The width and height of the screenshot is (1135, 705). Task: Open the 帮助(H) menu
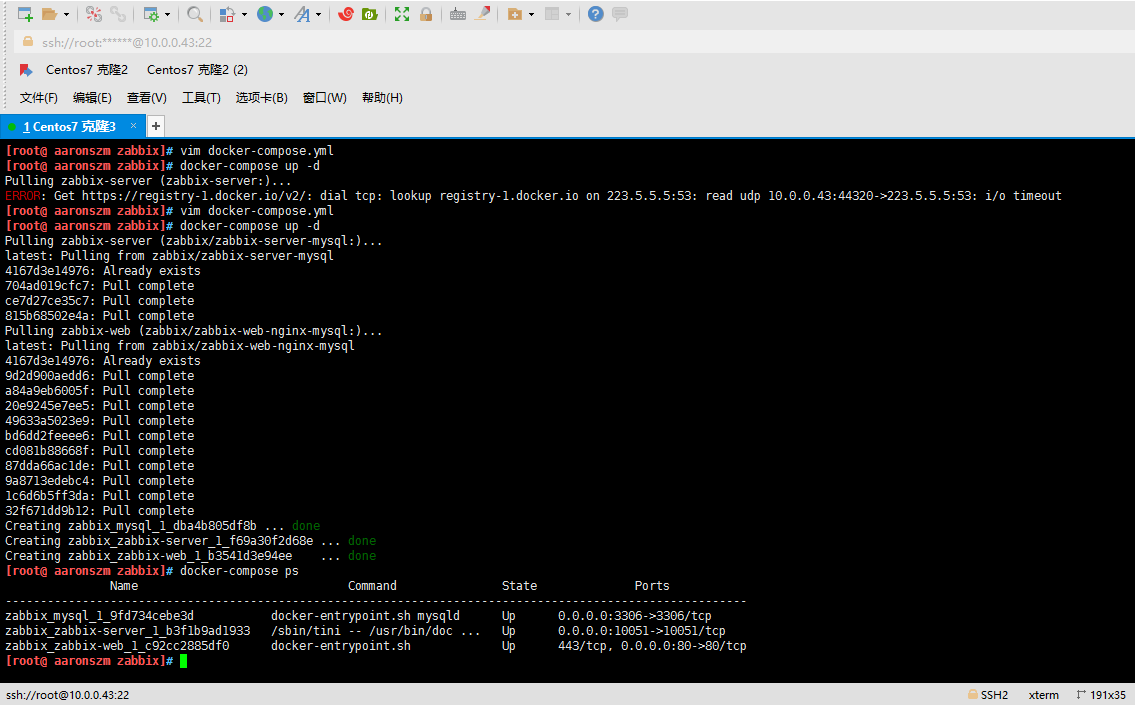tap(381, 98)
